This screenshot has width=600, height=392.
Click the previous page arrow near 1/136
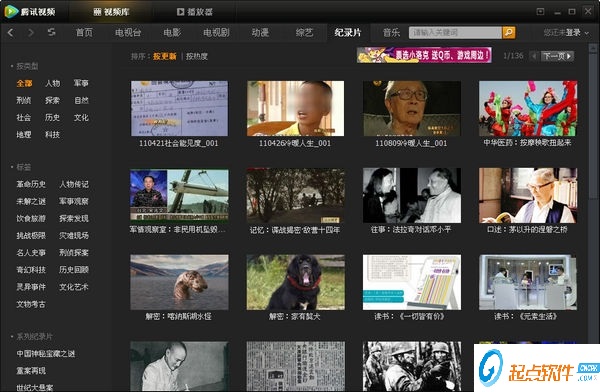[x=534, y=56]
